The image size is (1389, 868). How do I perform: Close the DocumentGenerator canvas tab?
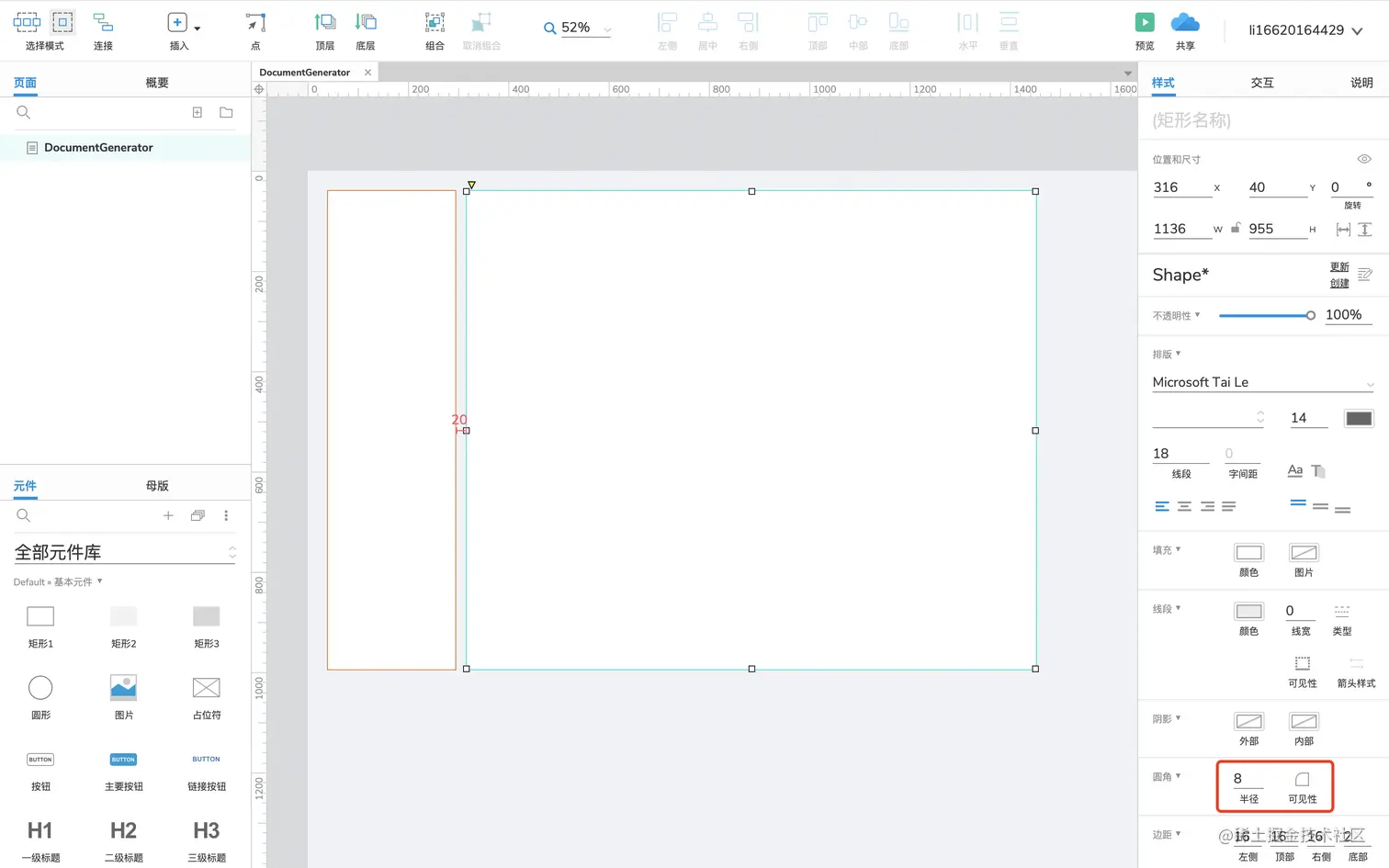[367, 72]
